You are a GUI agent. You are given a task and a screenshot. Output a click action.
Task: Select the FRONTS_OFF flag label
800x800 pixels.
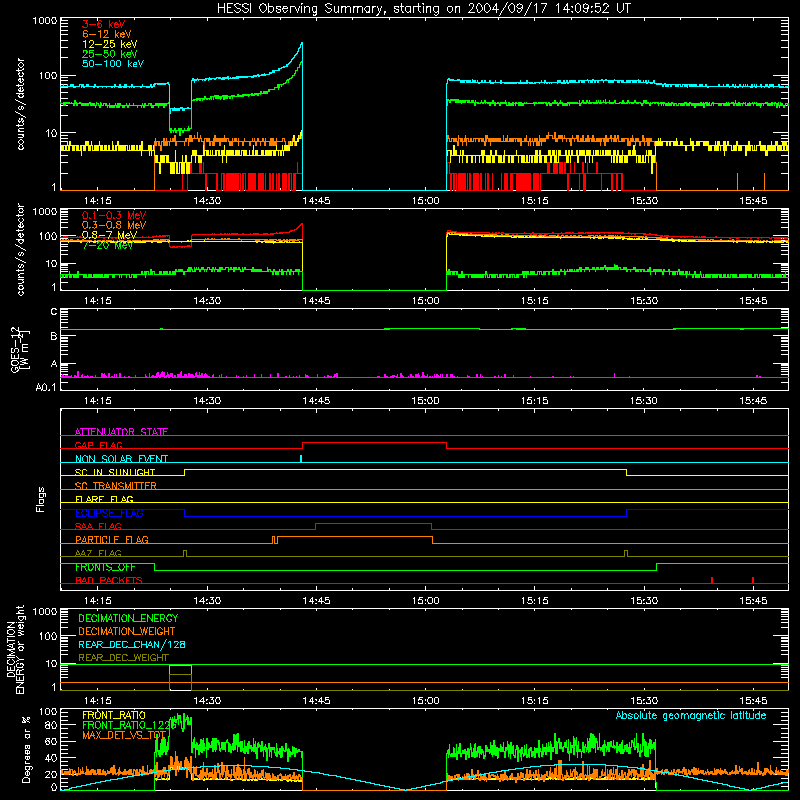click(105, 567)
